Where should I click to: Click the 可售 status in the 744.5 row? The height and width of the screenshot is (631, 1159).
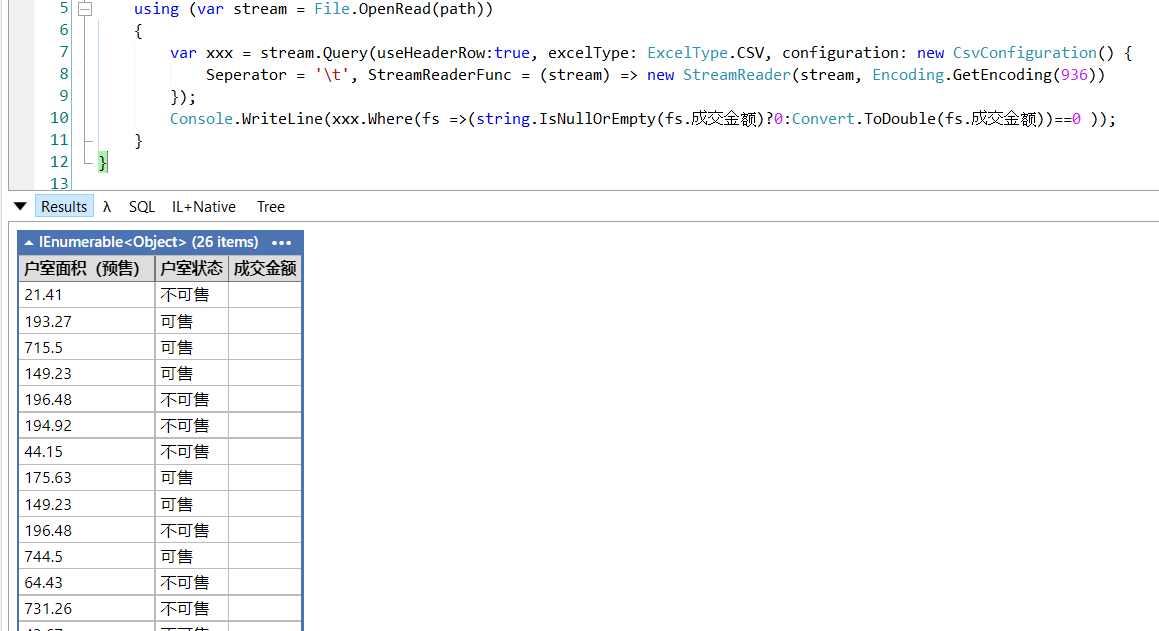tap(177, 556)
